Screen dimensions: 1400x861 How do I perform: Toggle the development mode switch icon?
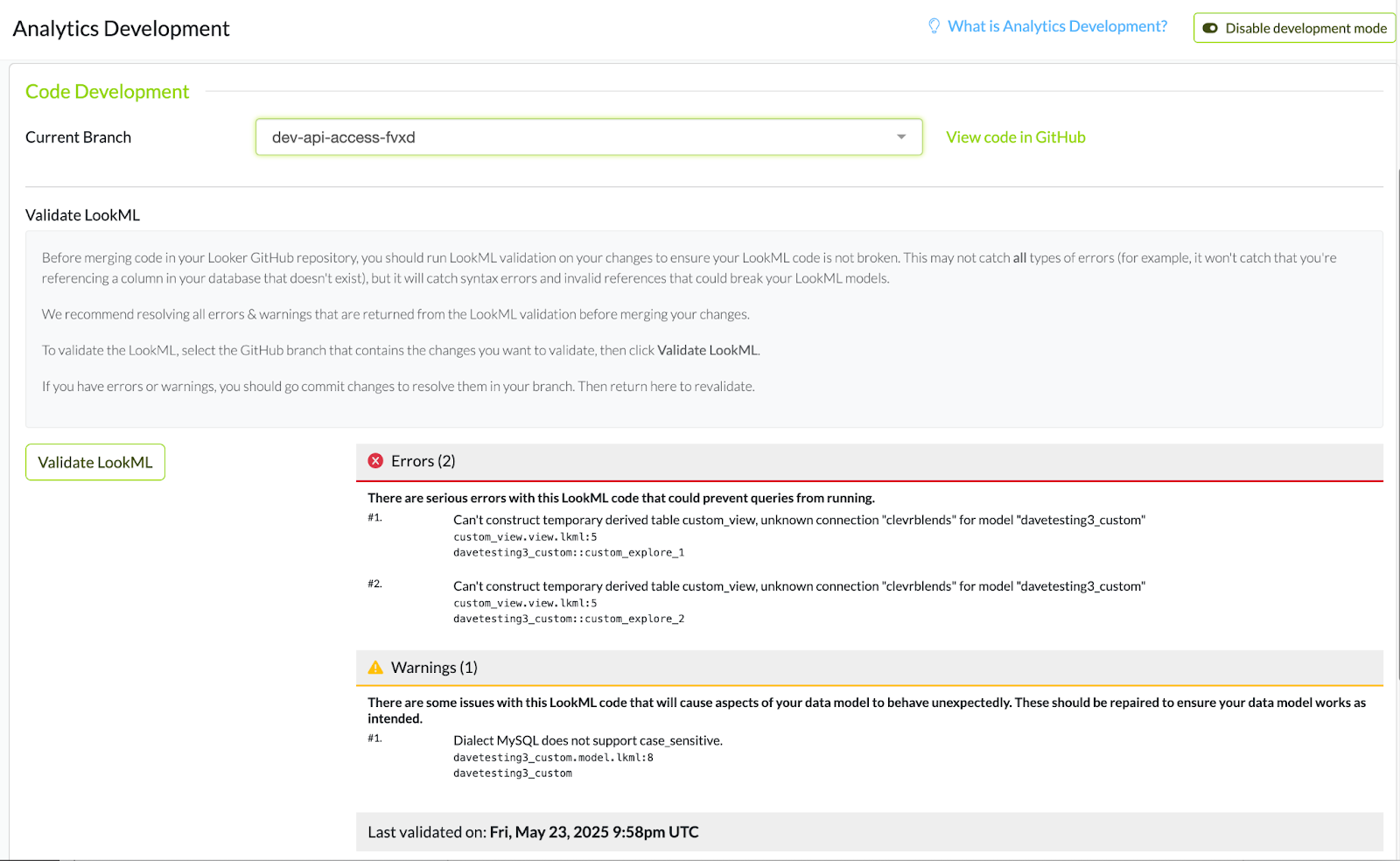pos(1210,28)
